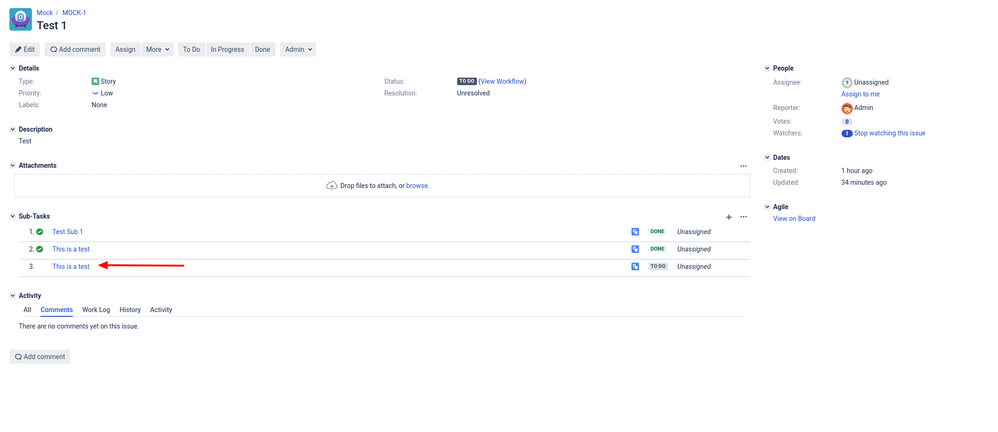Viewport: 998px width, 432px height.
Task: Open the Test Sub 1 sub-task
Action: [67, 232]
